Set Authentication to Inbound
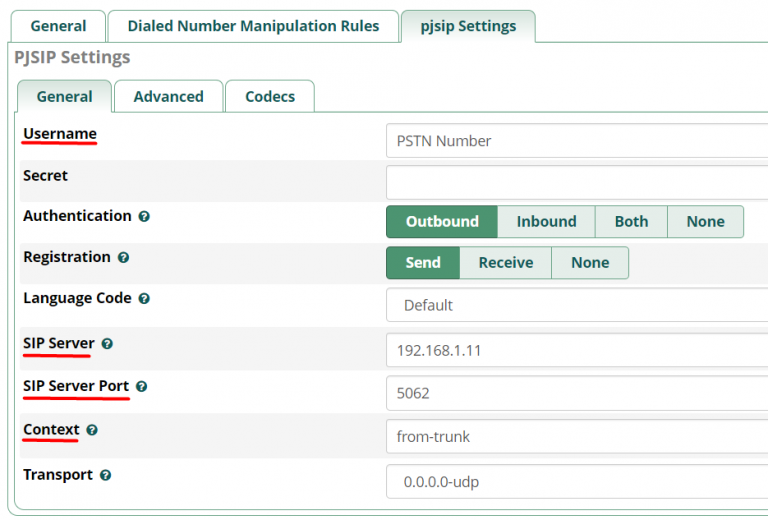The width and height of the screenshot is (768, 520). coord(546,222)
